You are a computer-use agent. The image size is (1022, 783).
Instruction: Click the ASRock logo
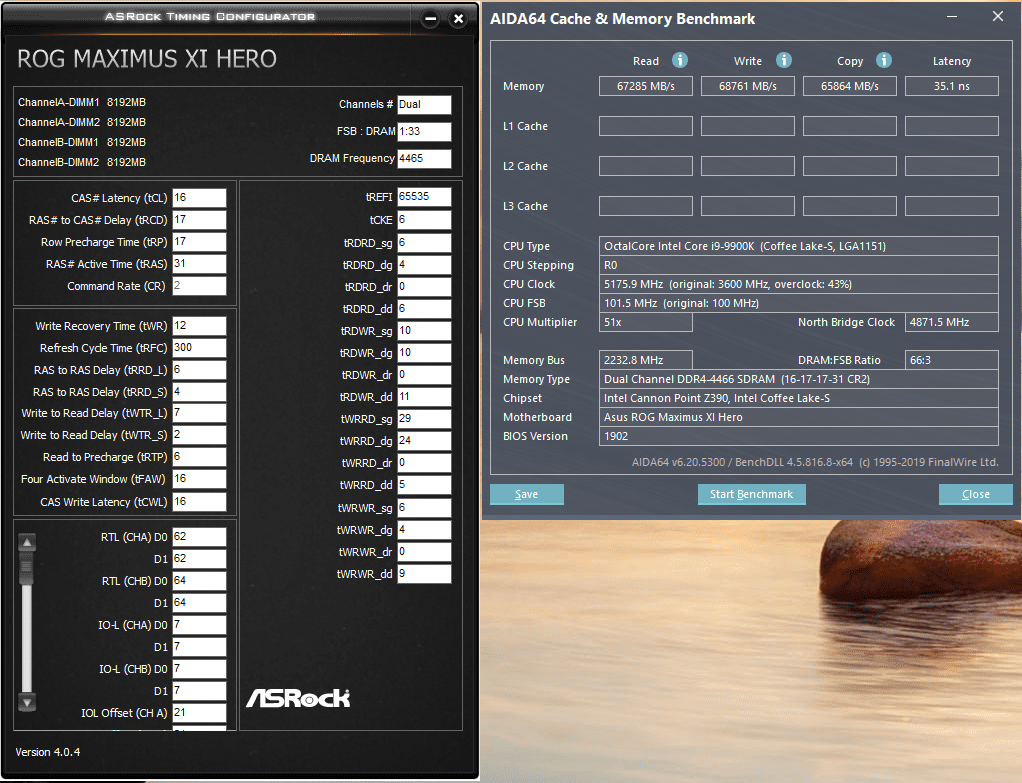pos(298,698)
